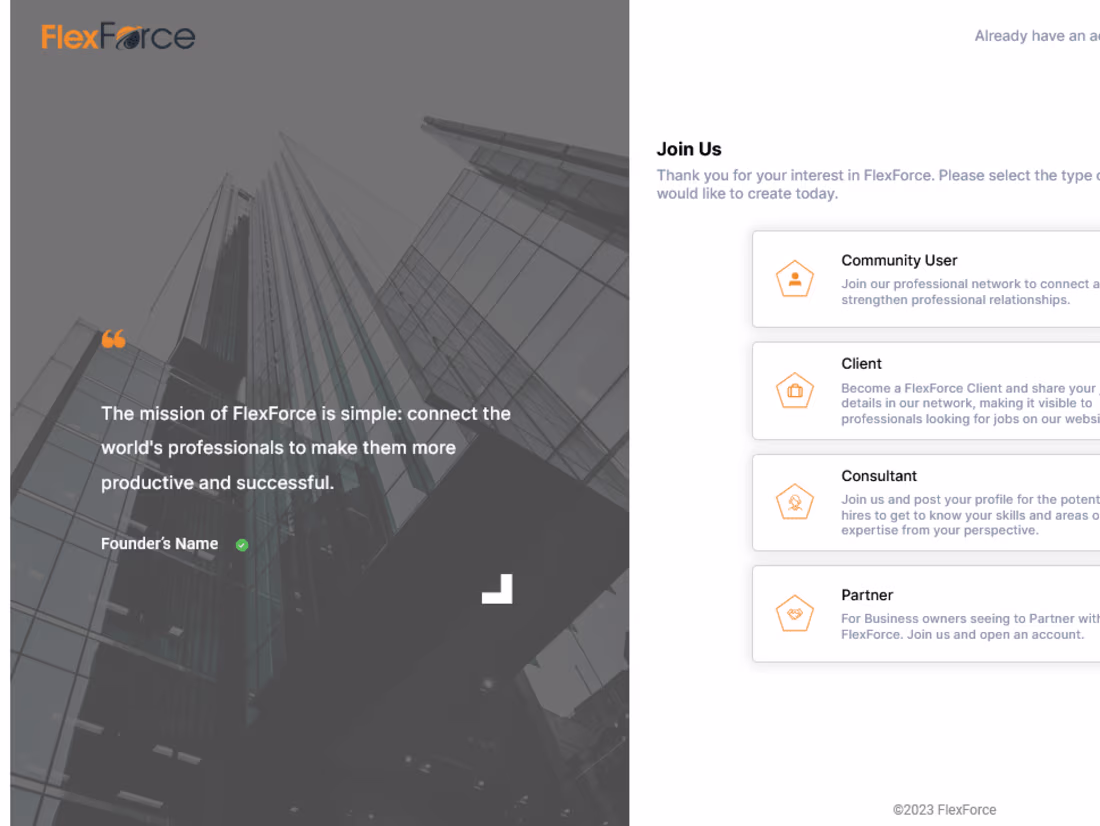Click the white closing quote mark graphic
This screenshot has width=1100, height=826.
click(497, 589)
